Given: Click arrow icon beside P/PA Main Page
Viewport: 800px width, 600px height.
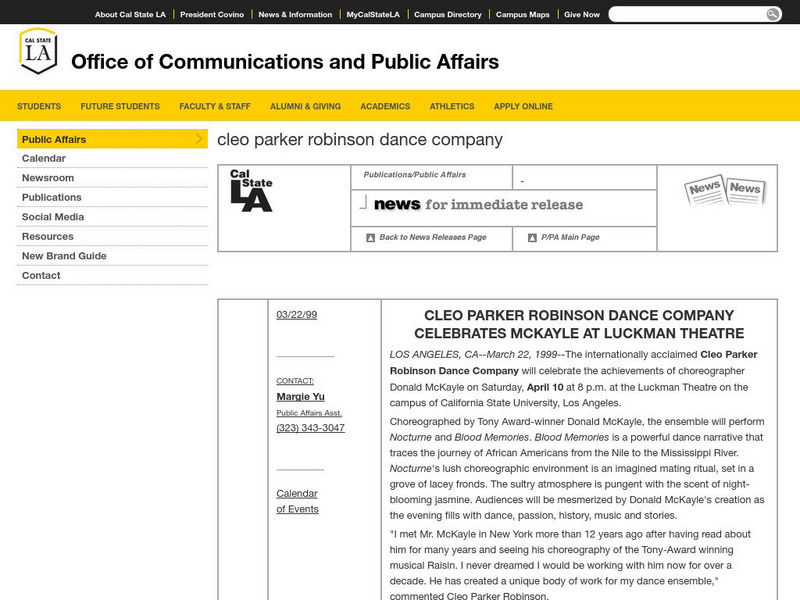Looking at the screenshot, I should 532,238.
